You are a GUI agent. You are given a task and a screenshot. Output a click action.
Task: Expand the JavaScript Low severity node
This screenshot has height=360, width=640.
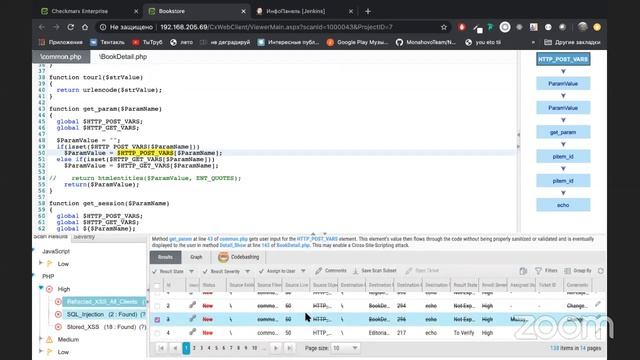tap(40, 263)
